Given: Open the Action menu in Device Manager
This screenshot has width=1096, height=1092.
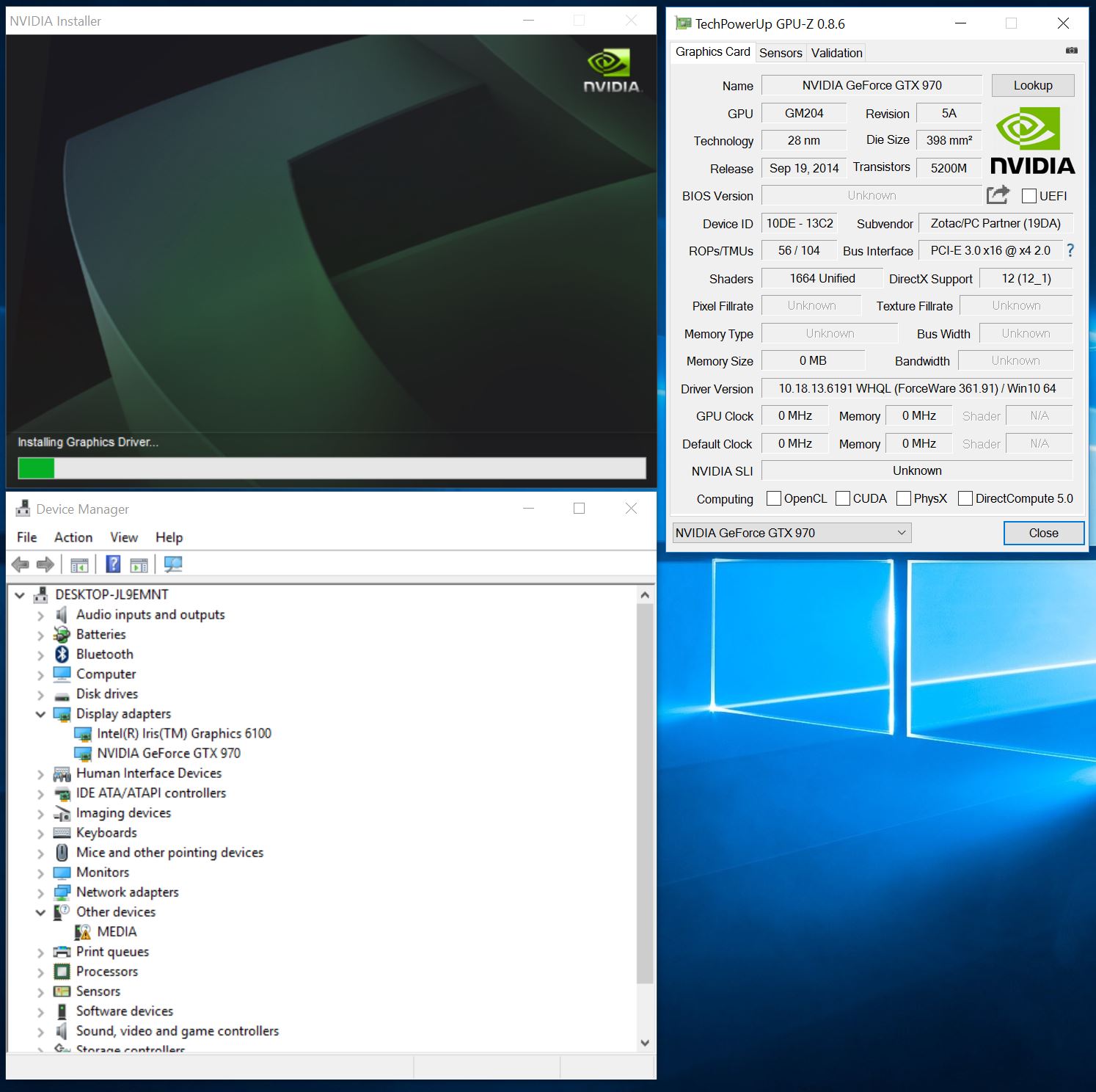Looking at the screenshot, I should pyautogui.click(x=73, y=537).
